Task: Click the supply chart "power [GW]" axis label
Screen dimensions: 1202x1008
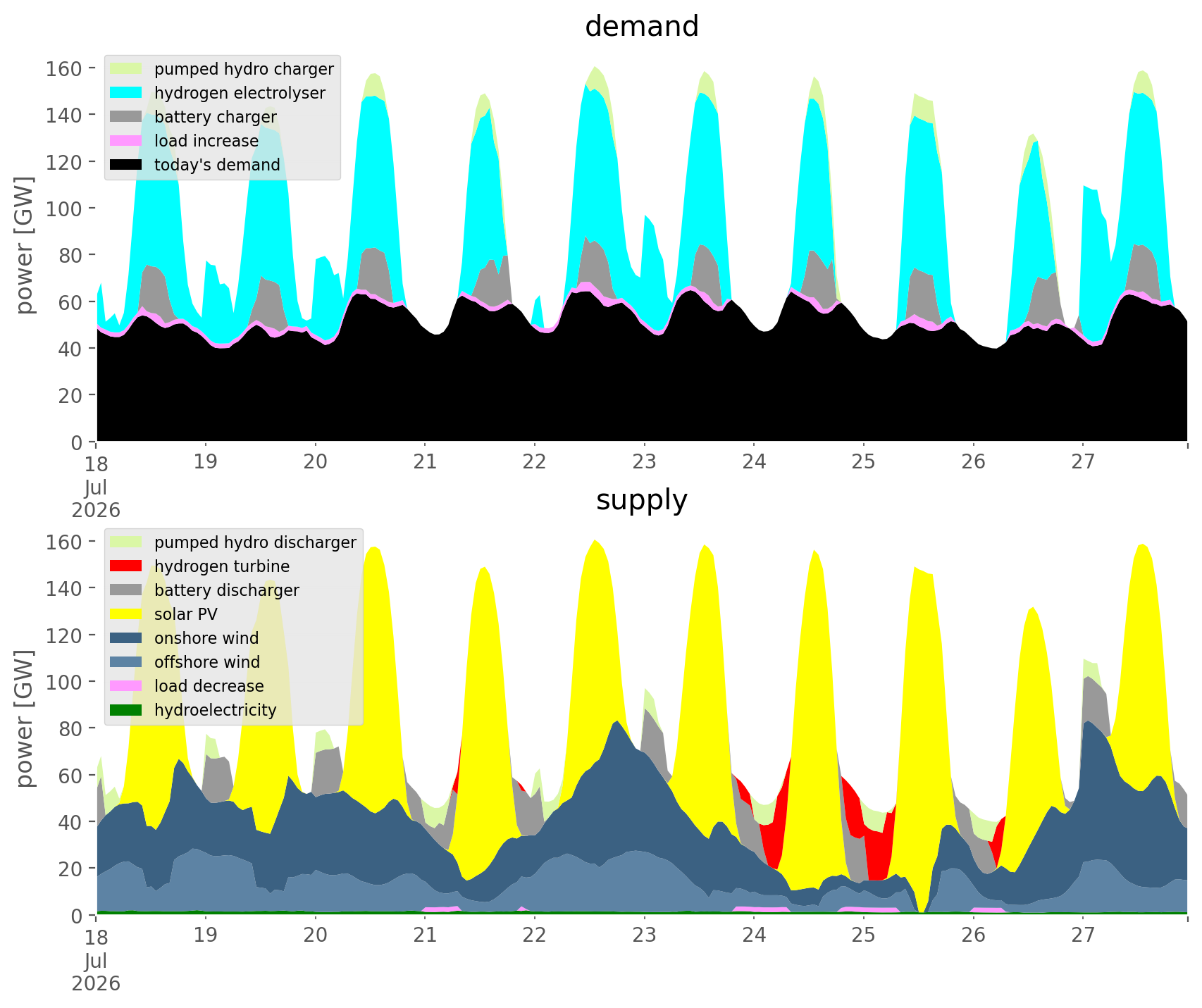Action: pos(25,719)
